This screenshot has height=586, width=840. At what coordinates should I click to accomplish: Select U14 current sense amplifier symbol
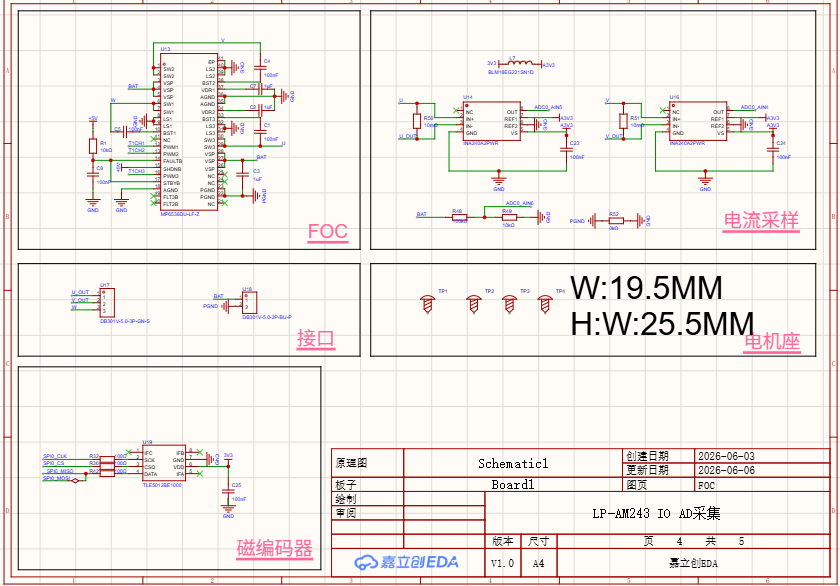coord(491,122)
